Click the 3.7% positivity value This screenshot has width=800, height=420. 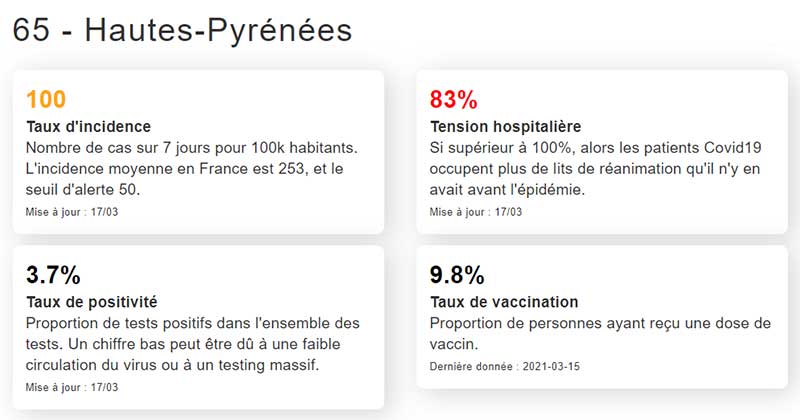[52, 275]
